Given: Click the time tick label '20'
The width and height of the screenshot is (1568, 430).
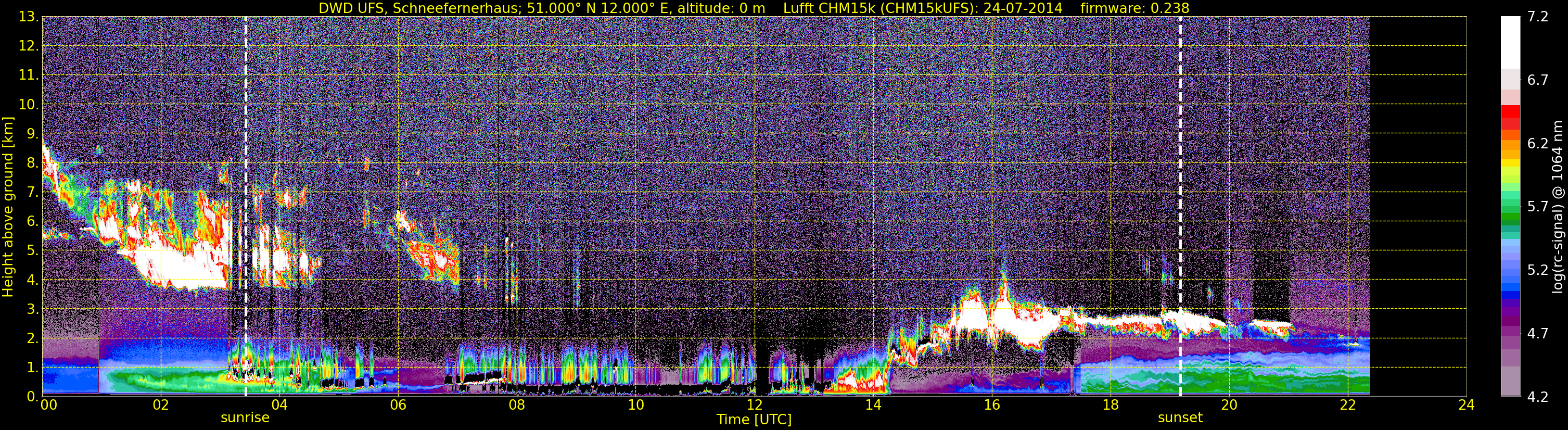Looking at the screenshot, I should point(1229,405).
